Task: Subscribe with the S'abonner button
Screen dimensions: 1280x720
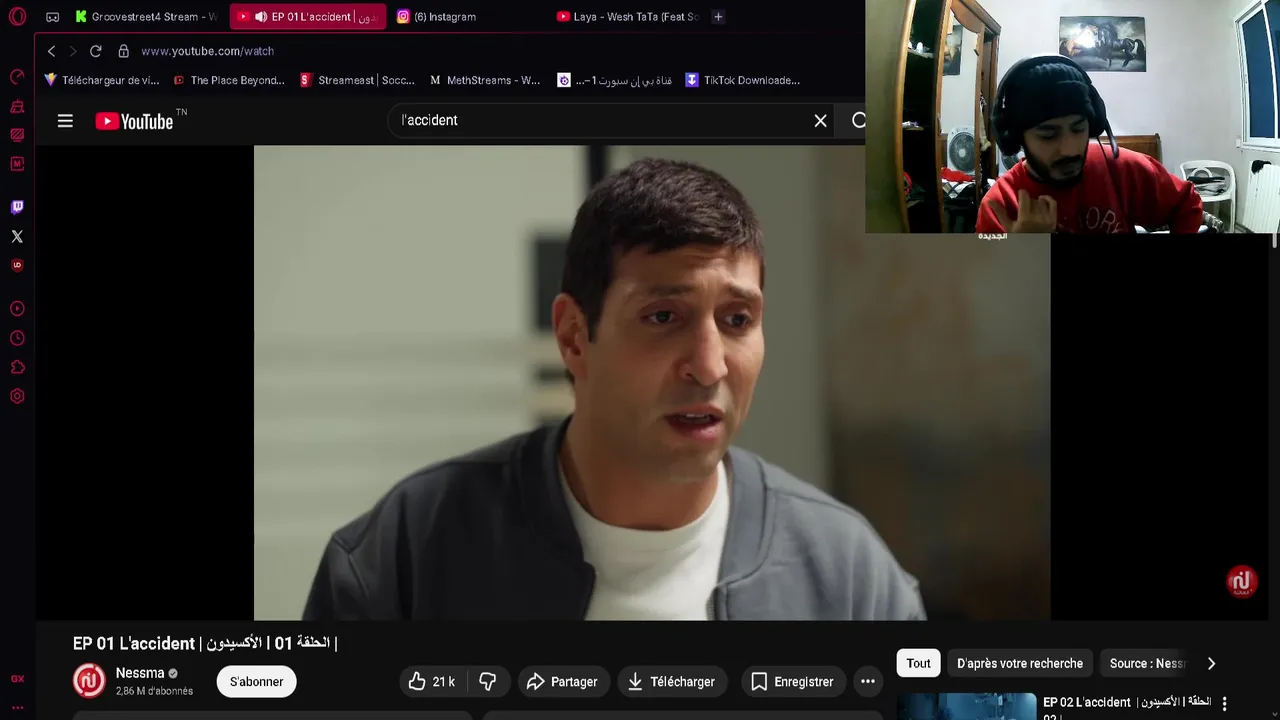Action: click(256, 682)
